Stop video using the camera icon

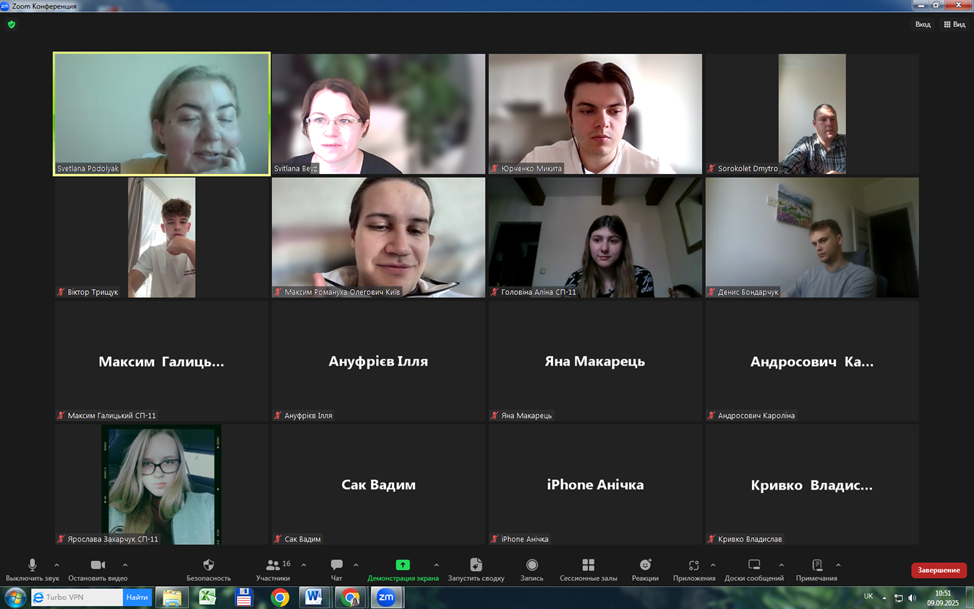tap(97, 566)
